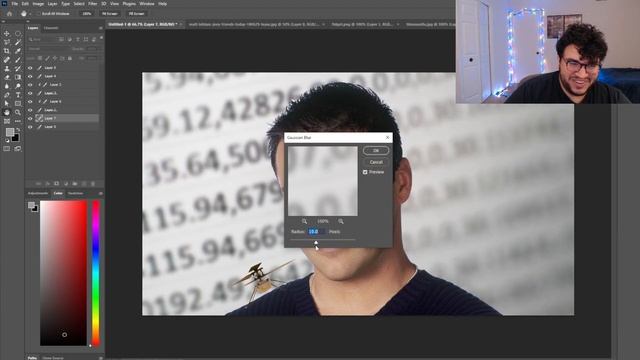
Task: Click Cancel in Gaussian Blur dialog
Action: coord(376,162)
